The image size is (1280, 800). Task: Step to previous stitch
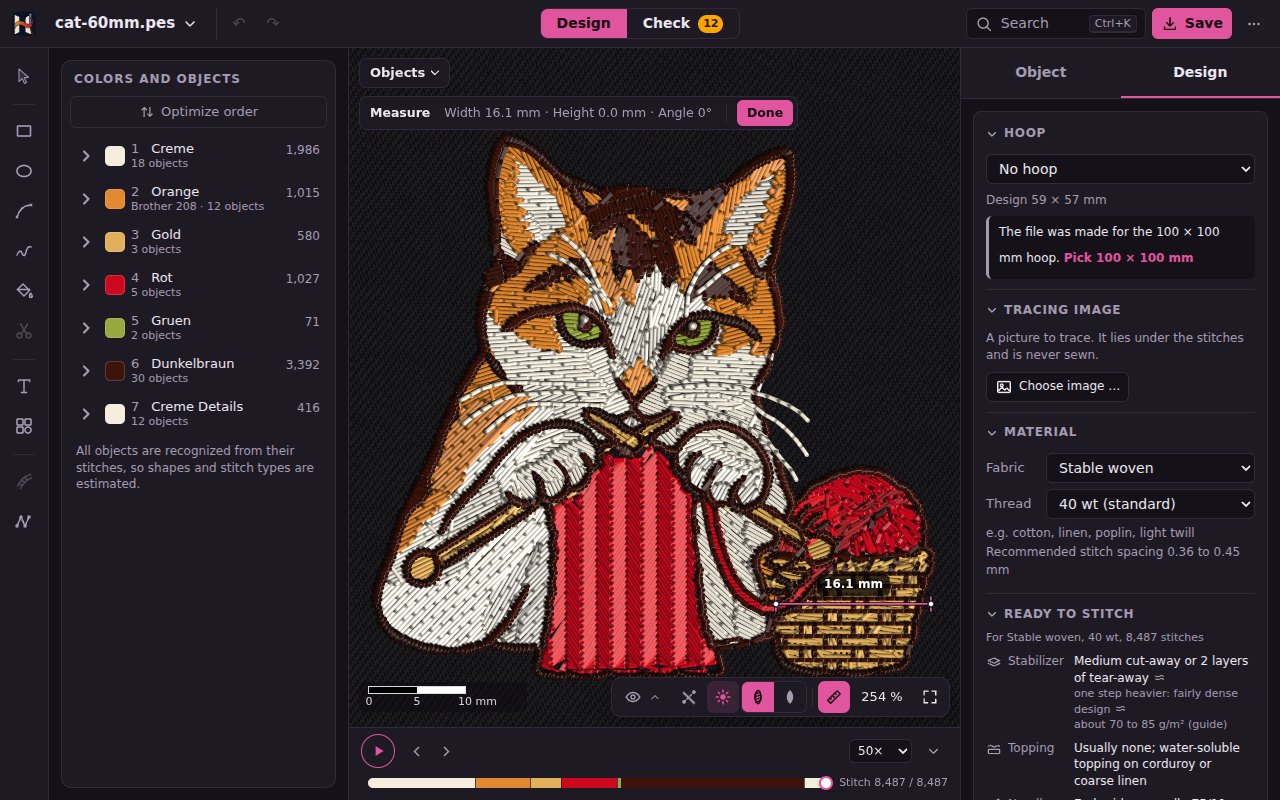[x=417, y=751]
